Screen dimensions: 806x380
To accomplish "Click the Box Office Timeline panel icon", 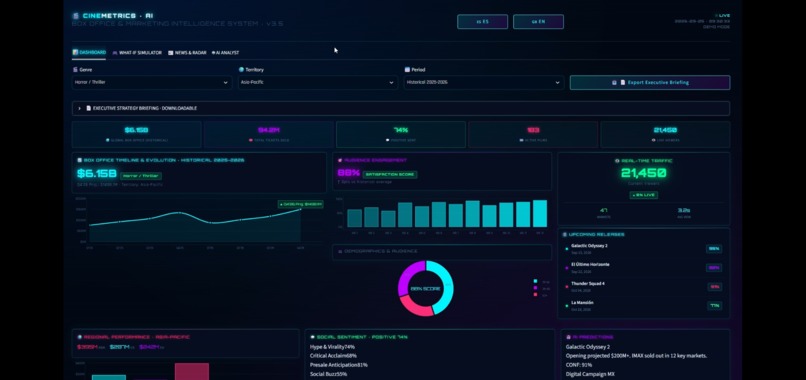I will pos(80,160).
